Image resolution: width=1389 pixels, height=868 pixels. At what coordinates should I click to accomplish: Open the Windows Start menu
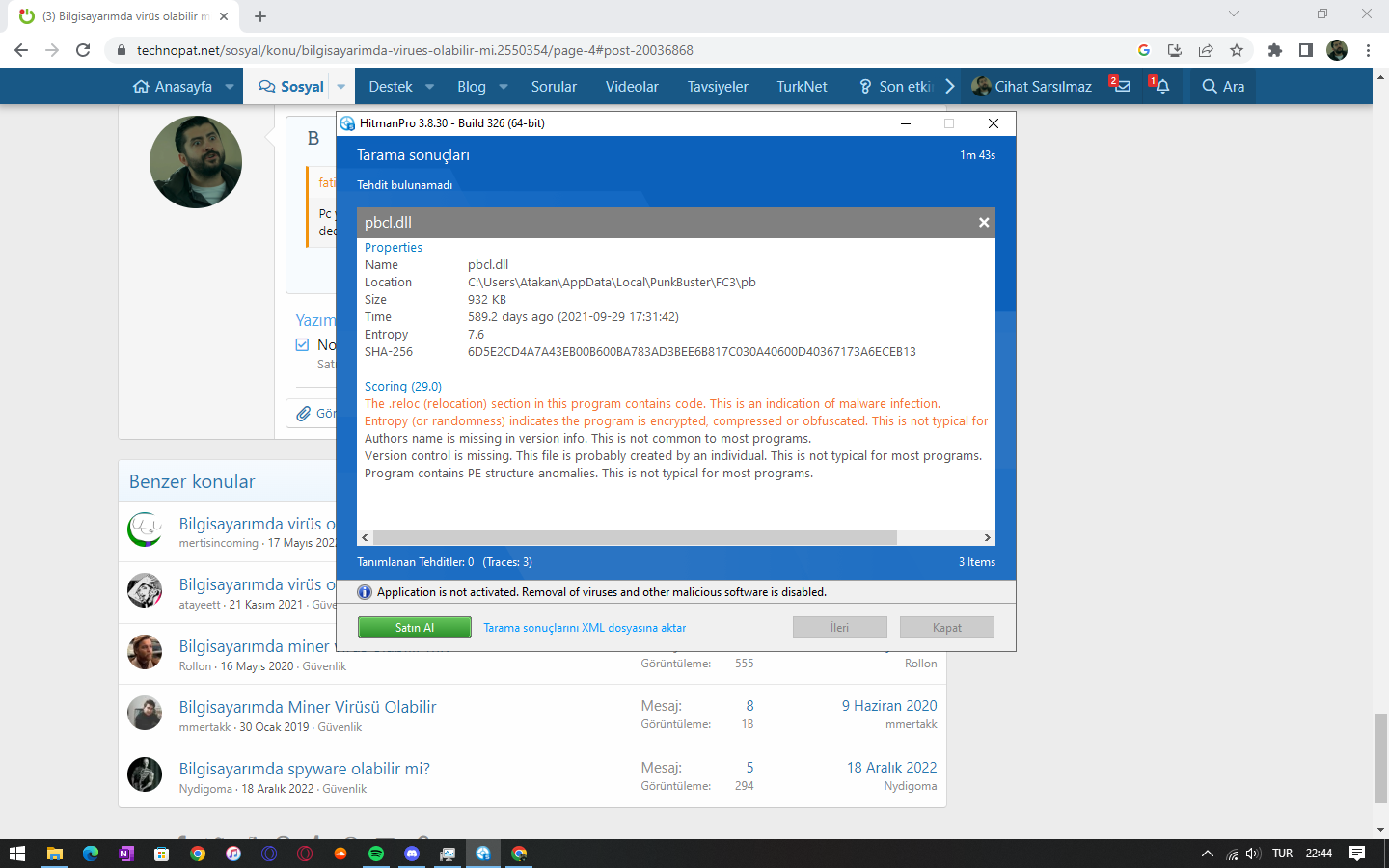[x=17, y=854]
